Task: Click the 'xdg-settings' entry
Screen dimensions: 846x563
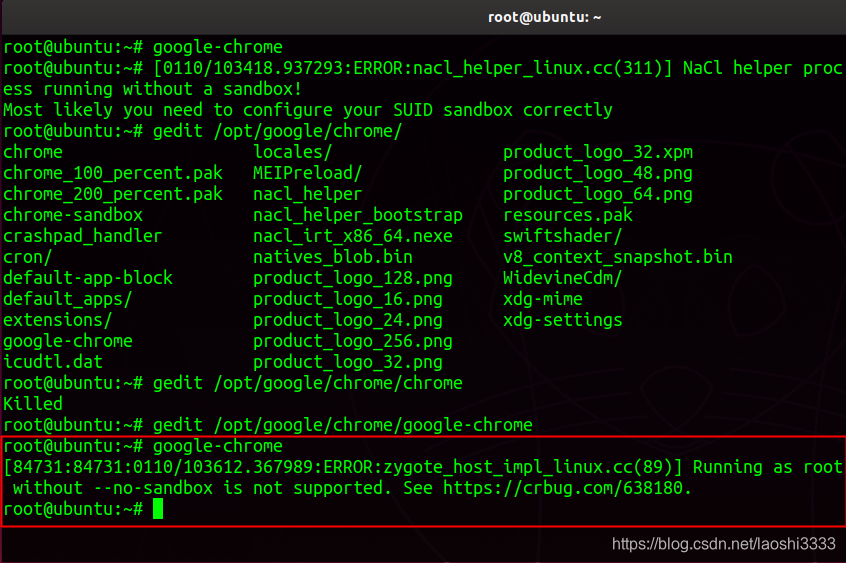Action: click(x=563, y=321)
